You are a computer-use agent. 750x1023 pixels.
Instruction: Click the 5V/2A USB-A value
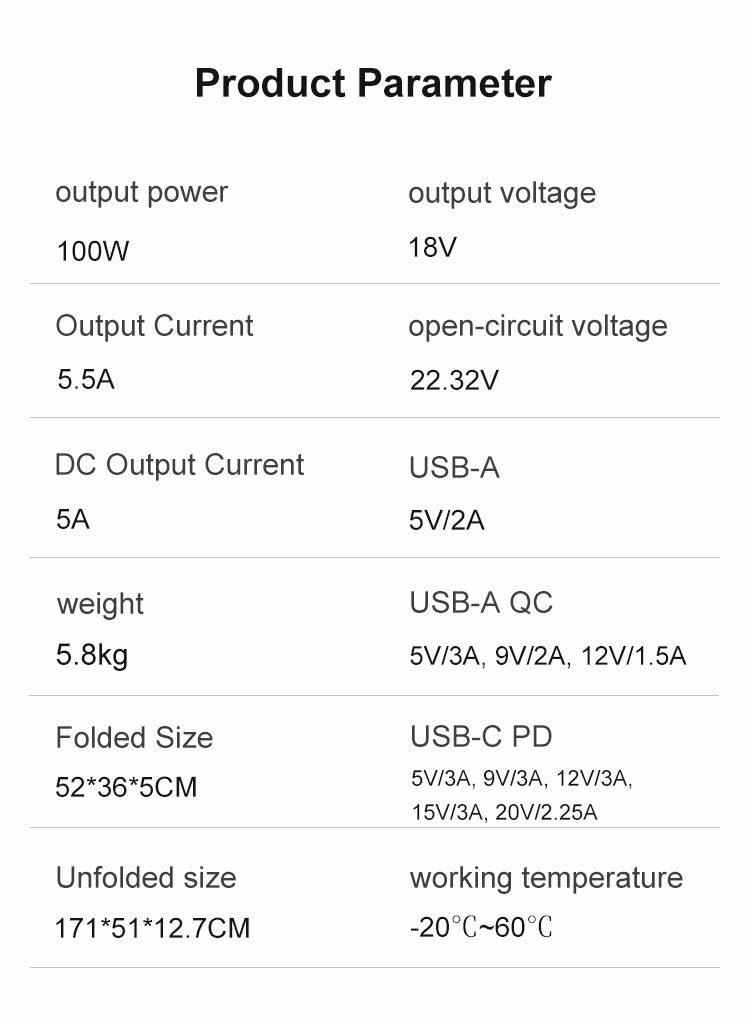tap(447, 521)
